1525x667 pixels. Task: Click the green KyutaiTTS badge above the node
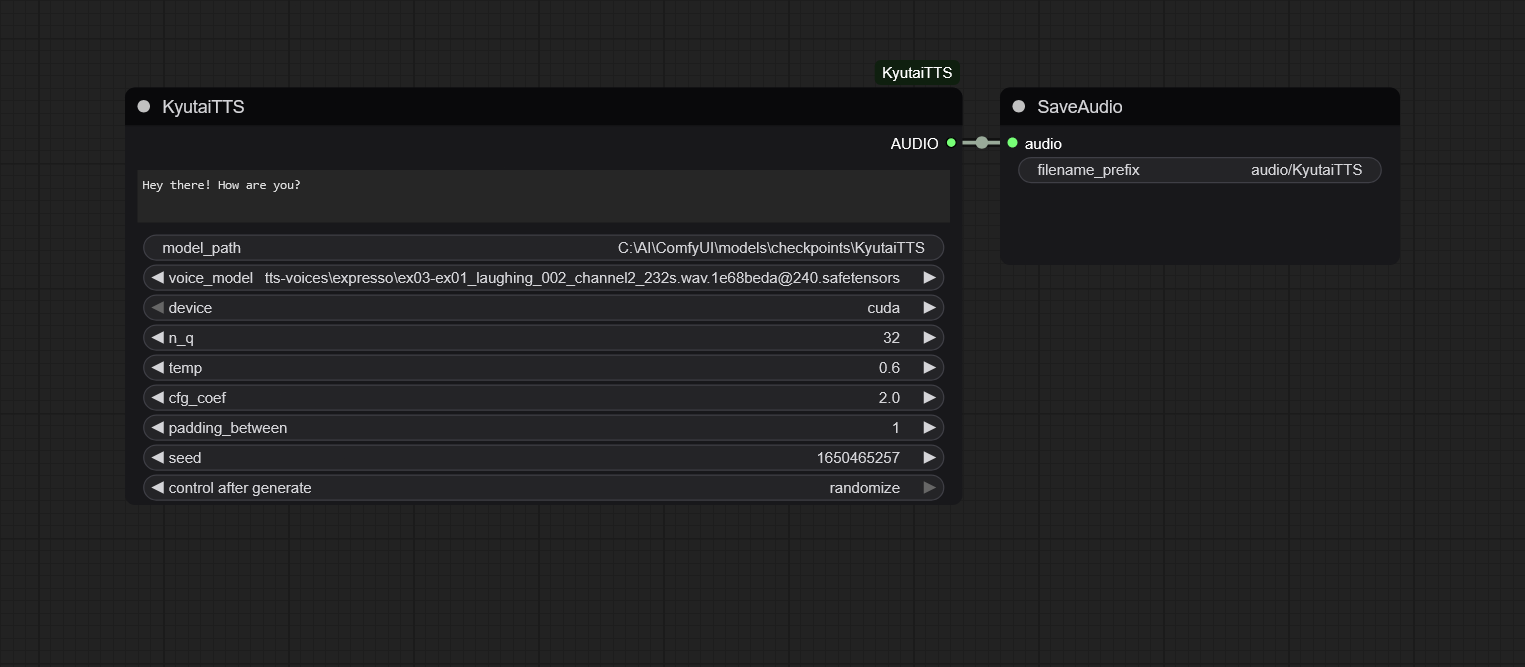(x=917, y=73)
